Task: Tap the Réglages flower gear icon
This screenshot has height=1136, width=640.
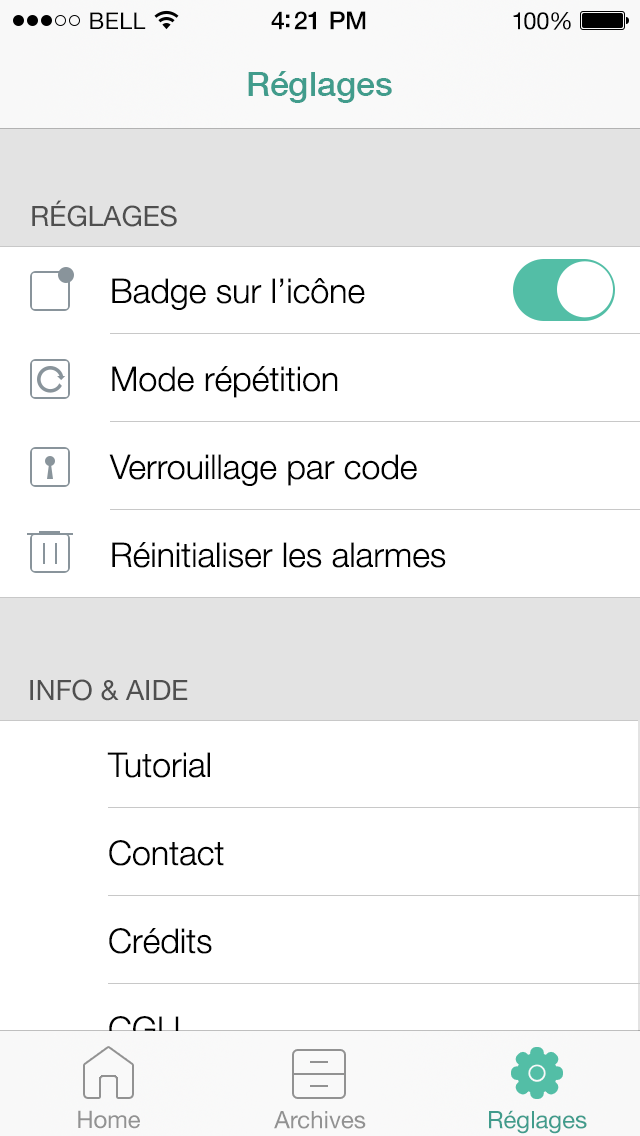Action: tap(537, 1073)
